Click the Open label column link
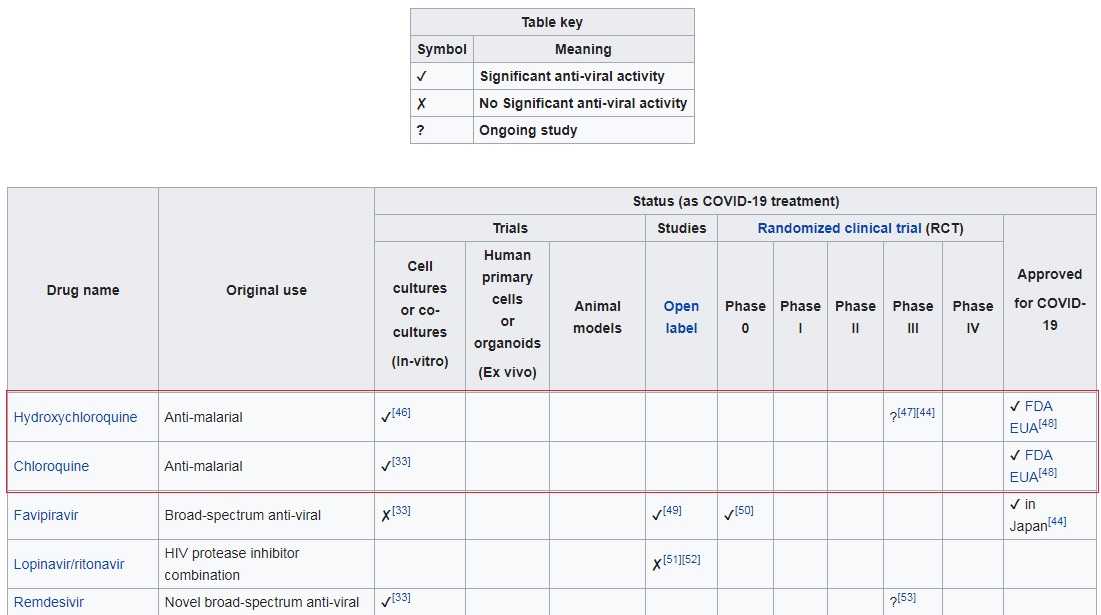The image size is (1101, 615). [x=681, y=317]
